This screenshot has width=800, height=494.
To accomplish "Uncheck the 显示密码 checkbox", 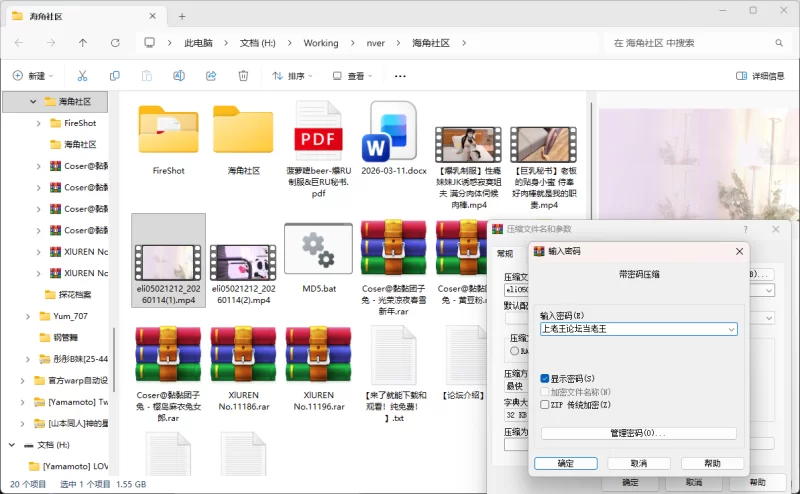I will [545, 379].
